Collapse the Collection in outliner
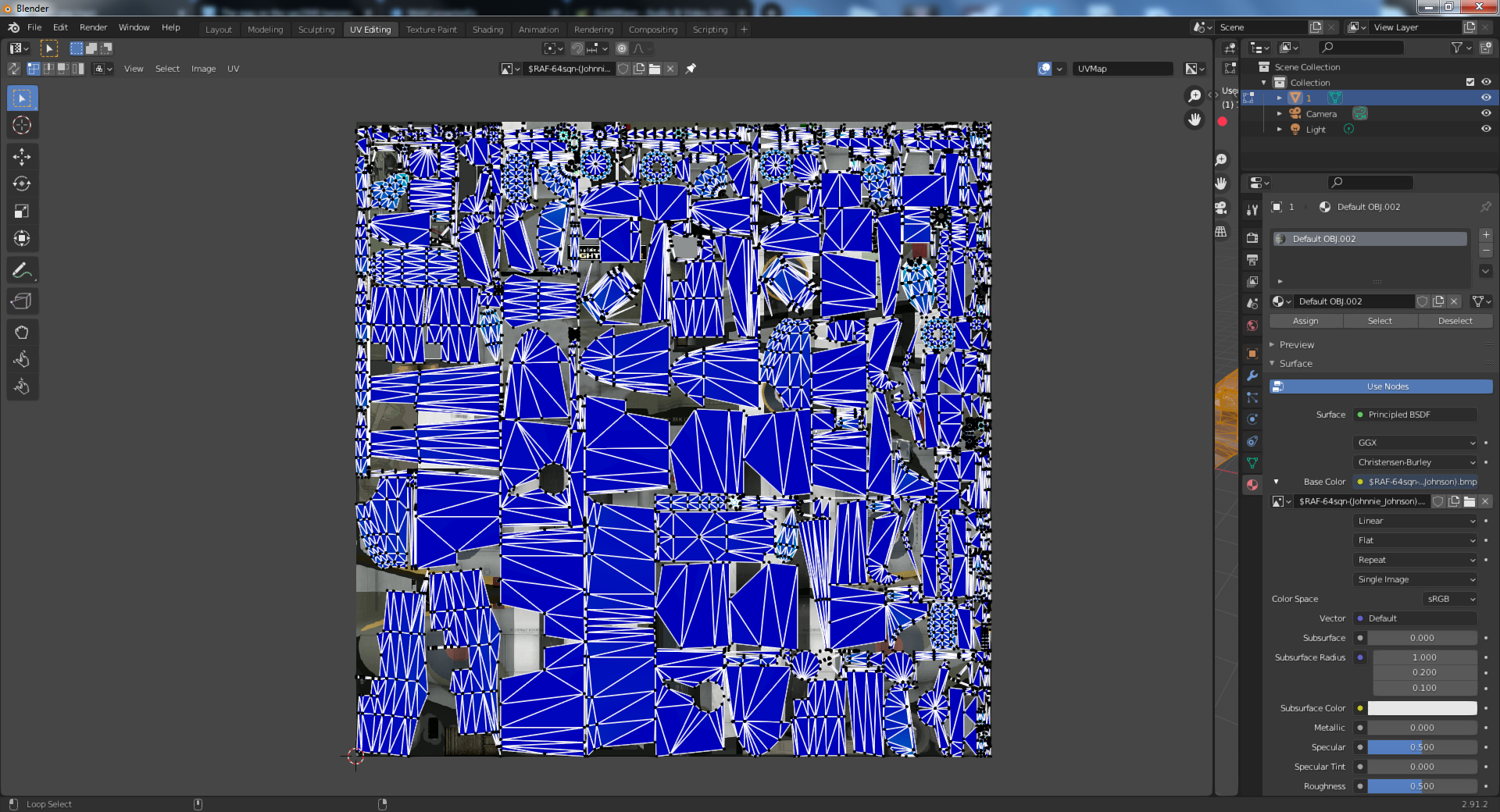This screenshot has width=1500, height=812. tap(1264, 83)
